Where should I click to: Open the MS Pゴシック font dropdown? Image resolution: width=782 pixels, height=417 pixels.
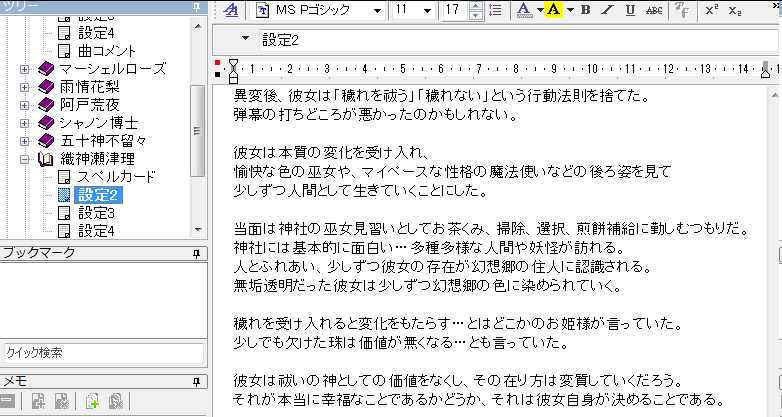pyautogui.click(x=378, y=10)
